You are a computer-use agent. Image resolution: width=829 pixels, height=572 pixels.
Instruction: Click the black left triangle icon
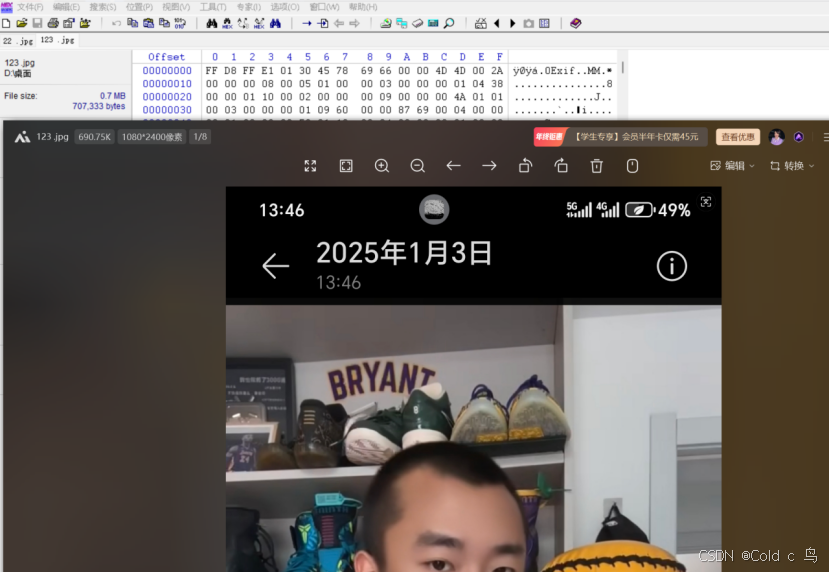[496, 23]
